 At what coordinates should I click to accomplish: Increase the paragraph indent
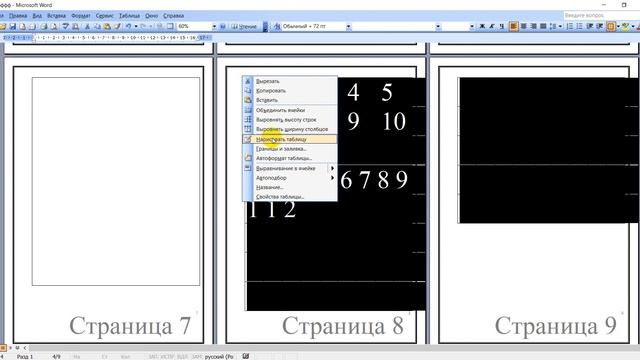tap(600, 27)
